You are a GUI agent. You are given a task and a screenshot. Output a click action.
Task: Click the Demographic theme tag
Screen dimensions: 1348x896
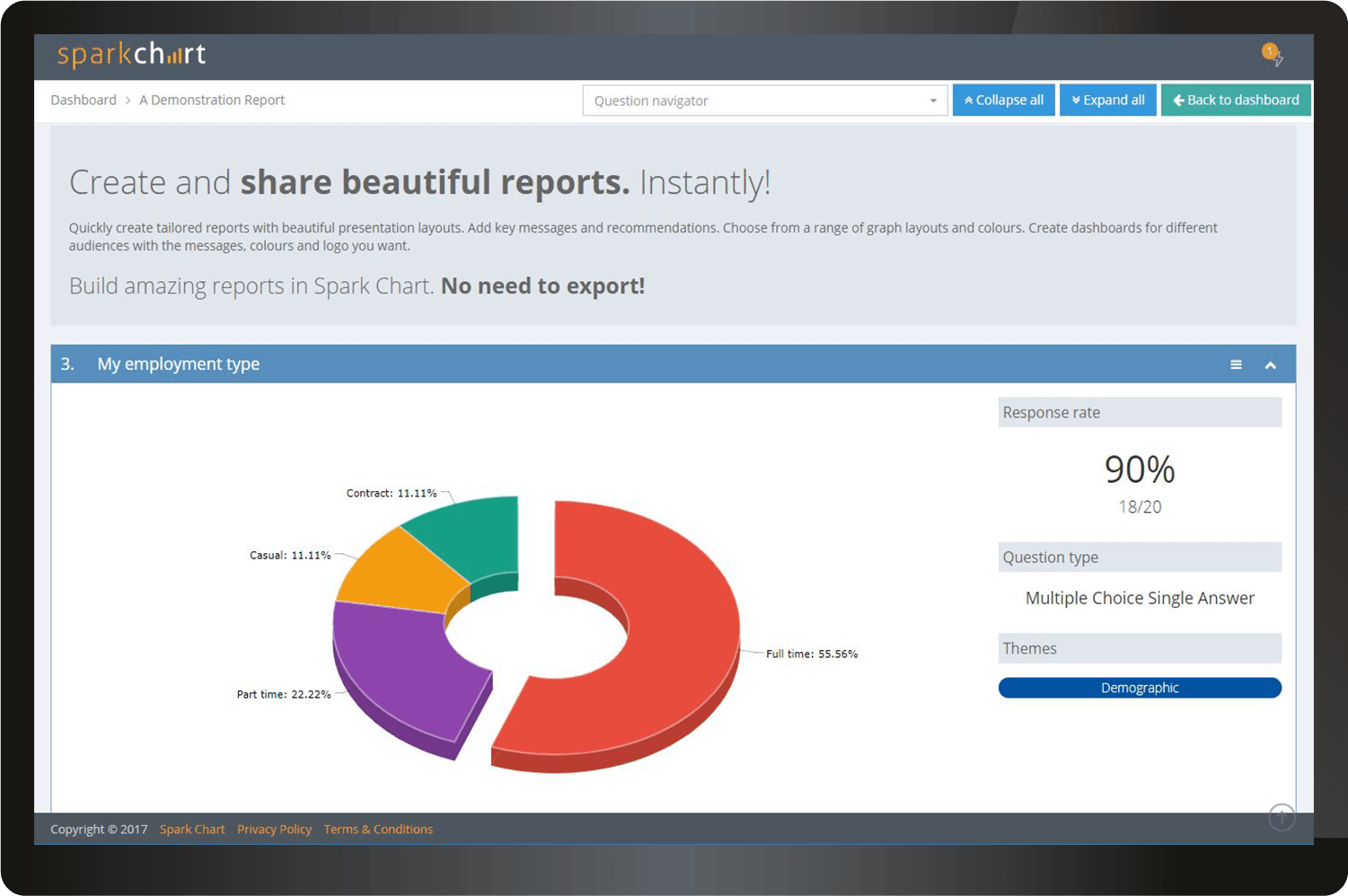pos(1139,688)
